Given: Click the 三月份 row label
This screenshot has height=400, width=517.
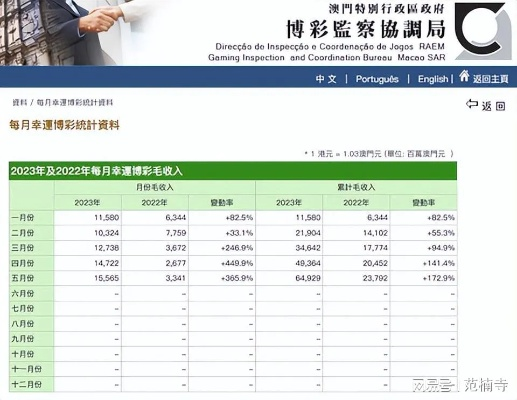Looking at the screenshot, I should [23, 248].
